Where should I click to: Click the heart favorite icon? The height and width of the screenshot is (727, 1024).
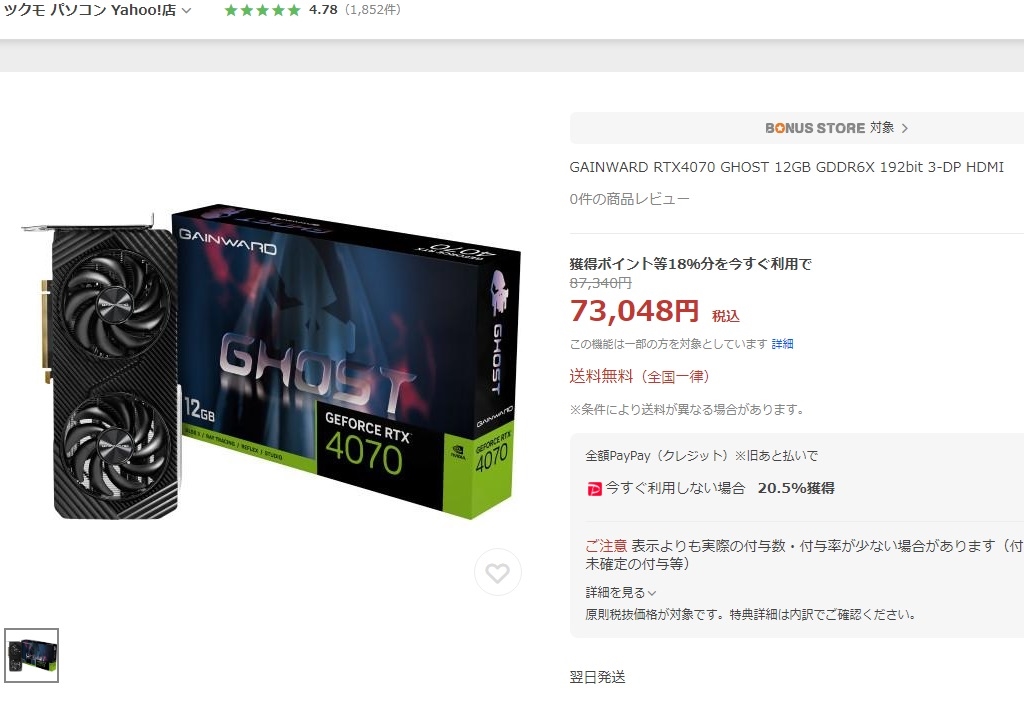click(x=497, y=573)
